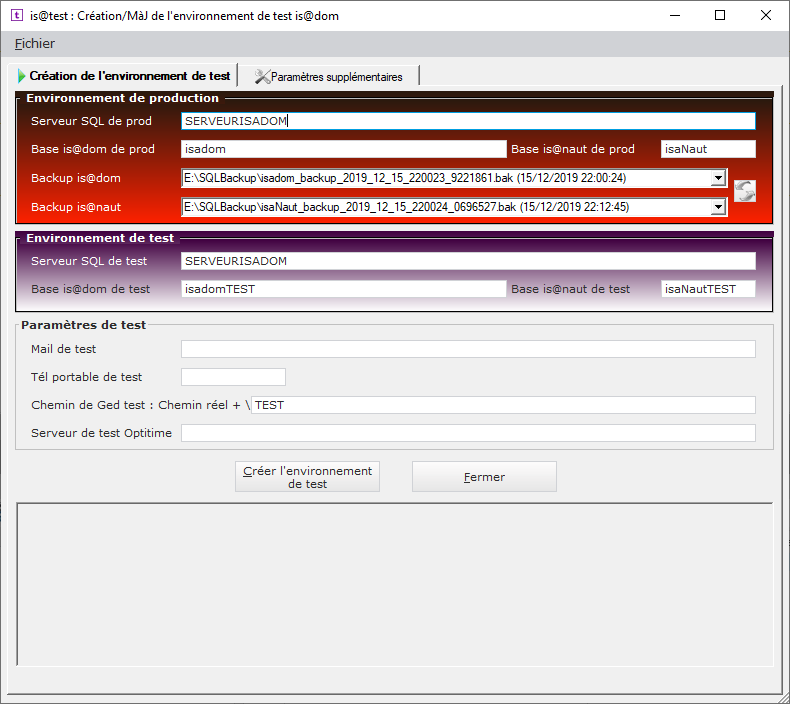Select the Base is@naut de prod field
Viewport: 790px width, 704px height.
tap(708, 149)
